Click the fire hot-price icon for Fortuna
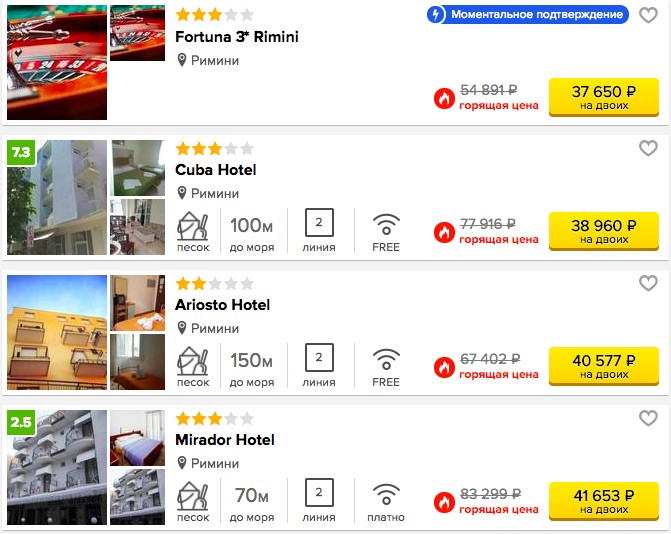Image resolution: width=671 pixels, height=534 pixels. 444,98
